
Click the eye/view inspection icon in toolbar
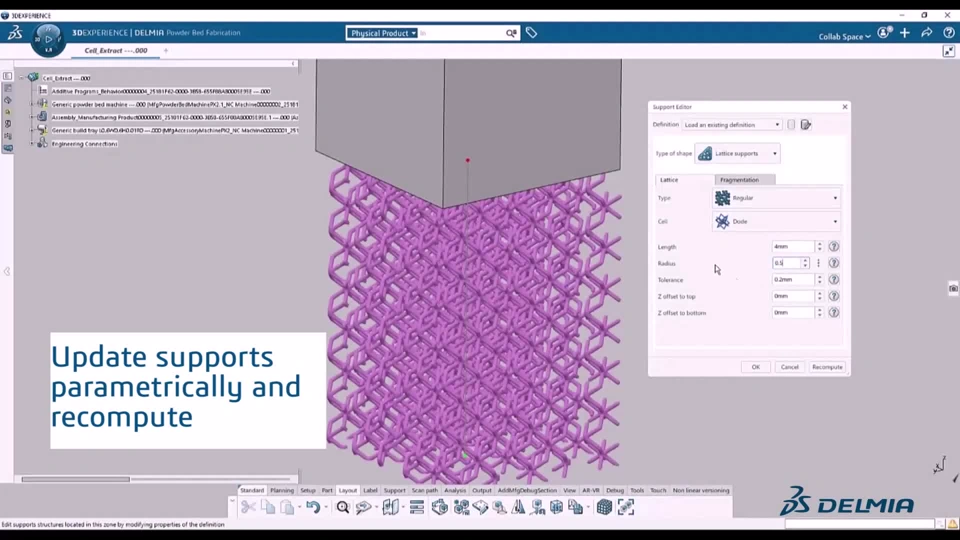(363, 507)
